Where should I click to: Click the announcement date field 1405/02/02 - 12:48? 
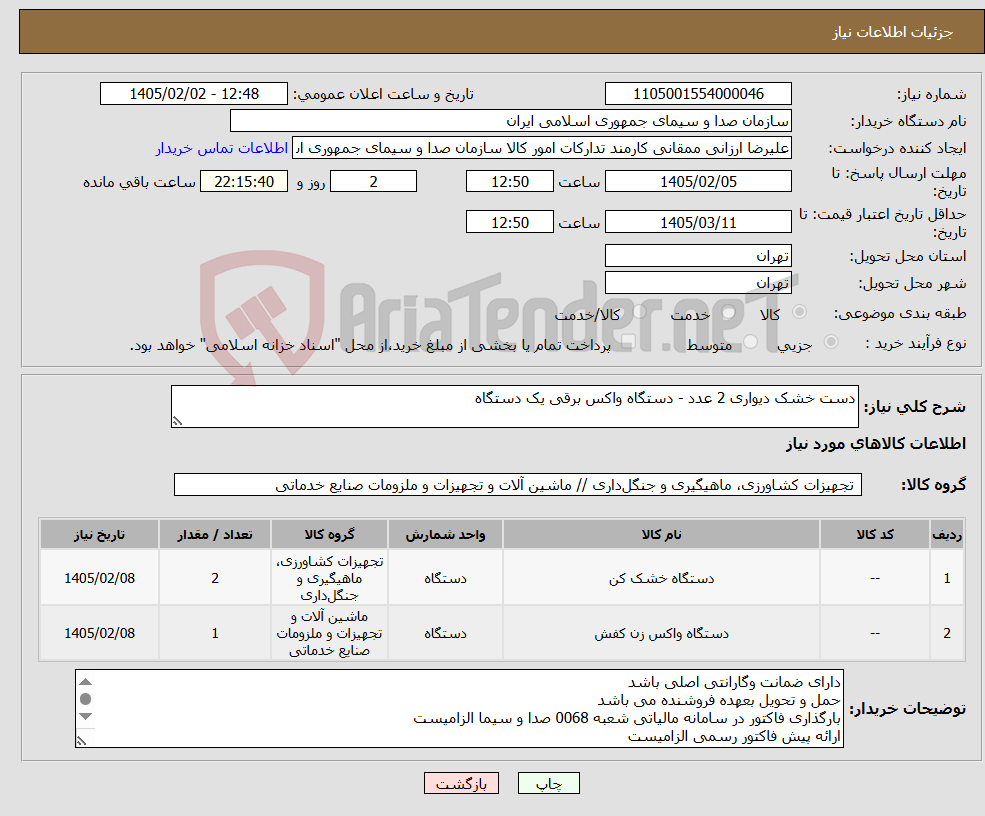[x=194, y=94]
